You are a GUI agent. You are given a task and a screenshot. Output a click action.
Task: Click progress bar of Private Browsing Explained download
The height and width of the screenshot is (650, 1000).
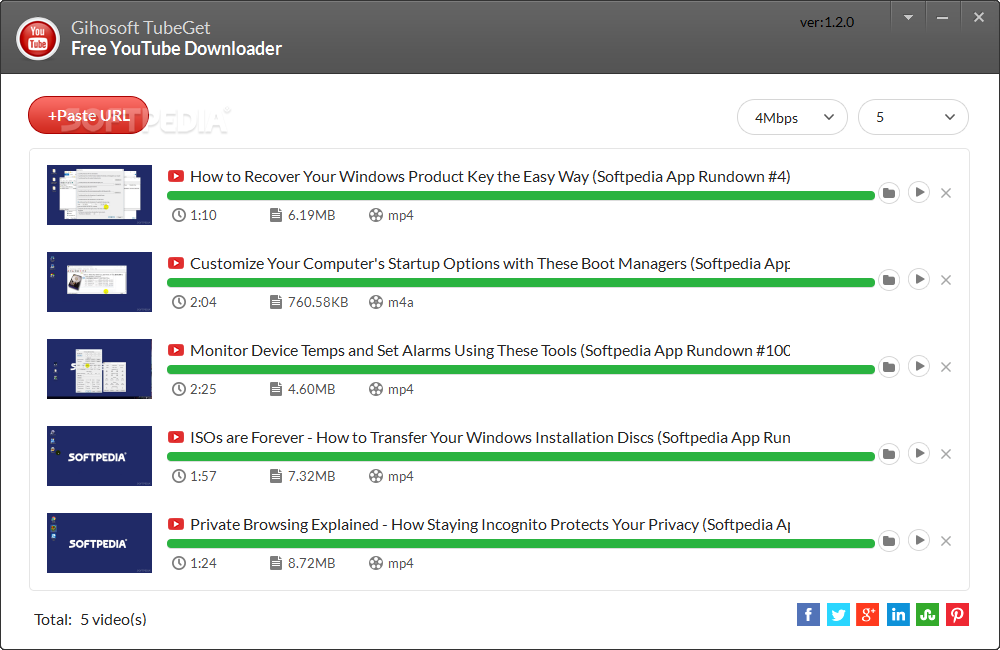coord(520,543)
